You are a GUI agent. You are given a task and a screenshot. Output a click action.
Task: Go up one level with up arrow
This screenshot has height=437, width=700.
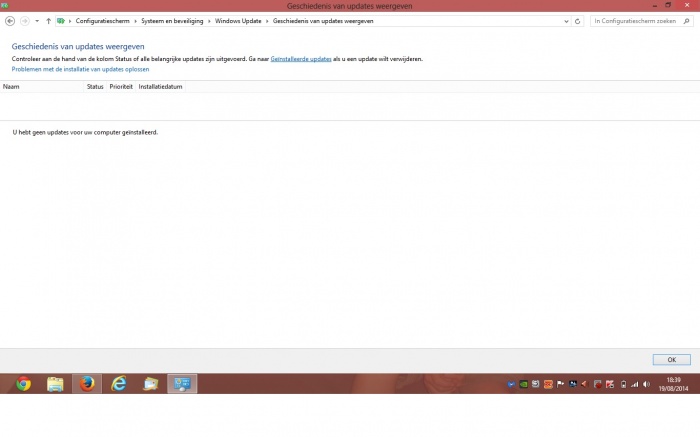pos(48,21)
